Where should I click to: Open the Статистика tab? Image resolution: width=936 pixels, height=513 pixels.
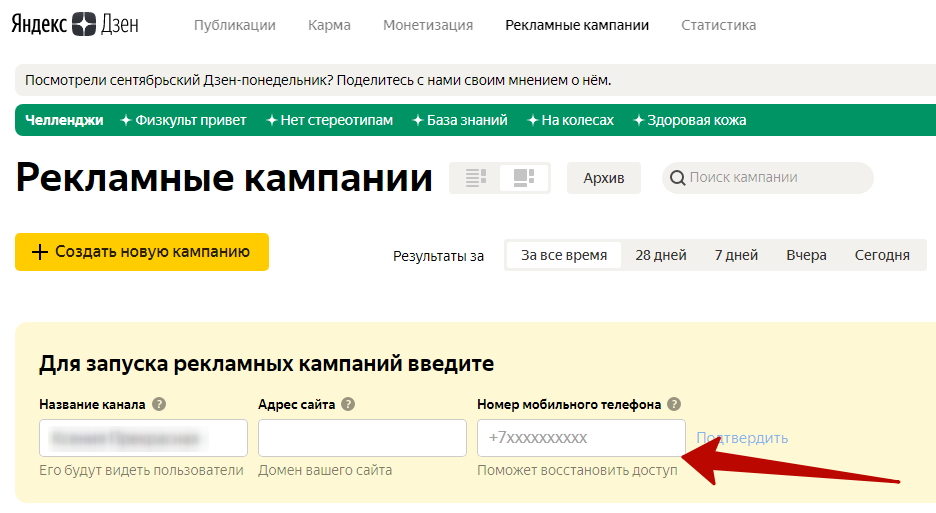coord(719,25)
